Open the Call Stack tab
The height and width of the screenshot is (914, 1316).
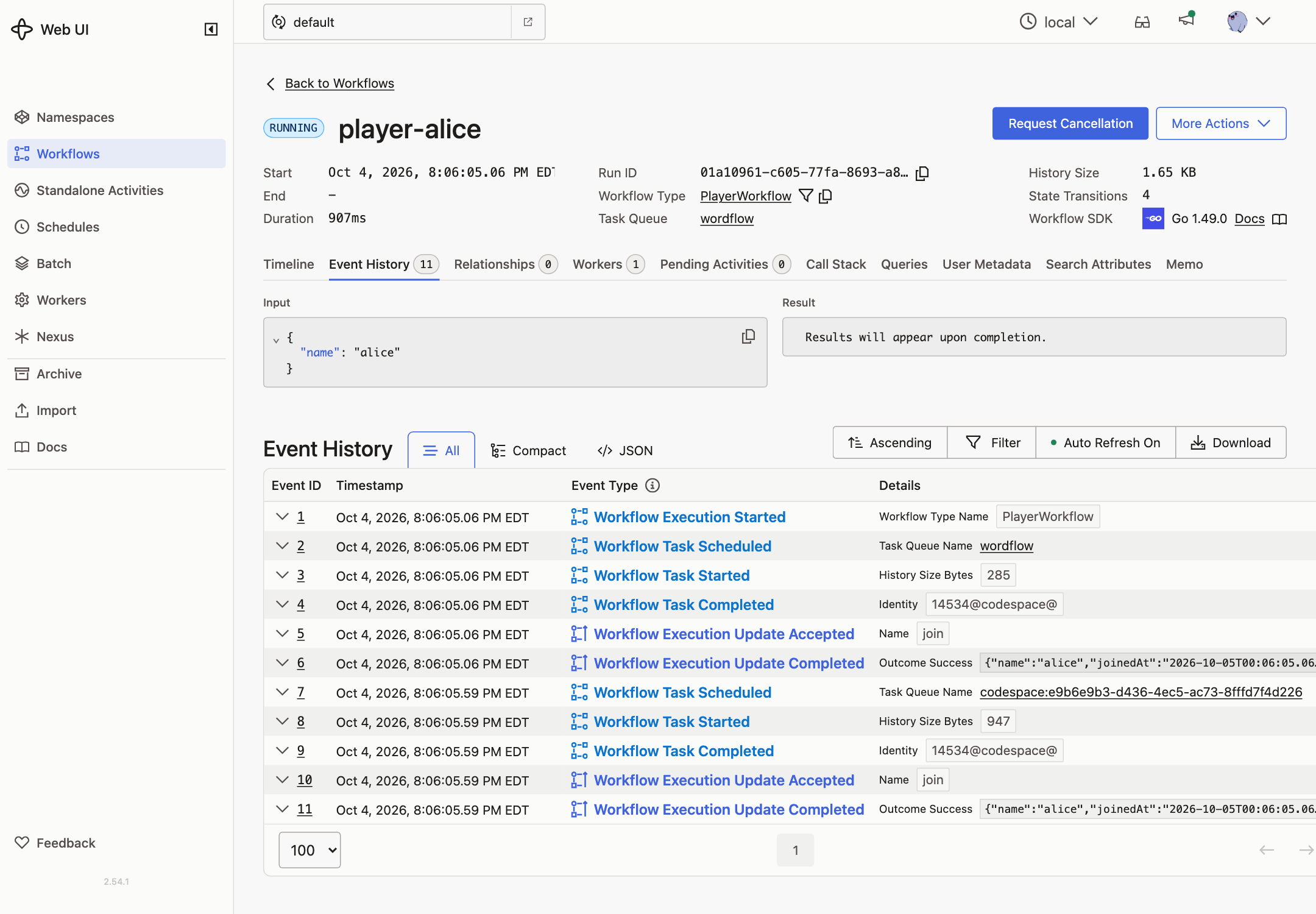click(835, 264)
